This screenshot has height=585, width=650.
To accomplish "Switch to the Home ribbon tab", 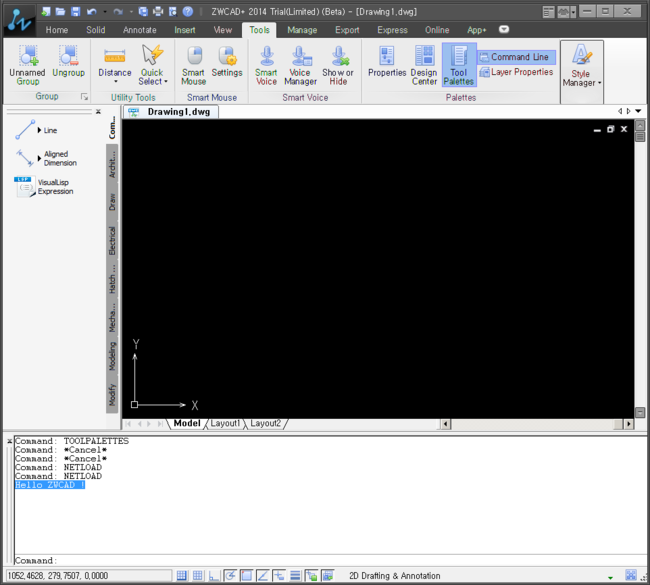I will [57, 30].
